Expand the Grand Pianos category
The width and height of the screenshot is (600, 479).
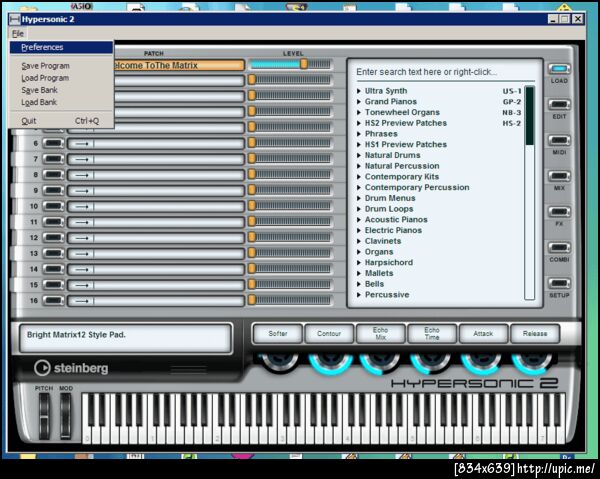pos(359,102)
